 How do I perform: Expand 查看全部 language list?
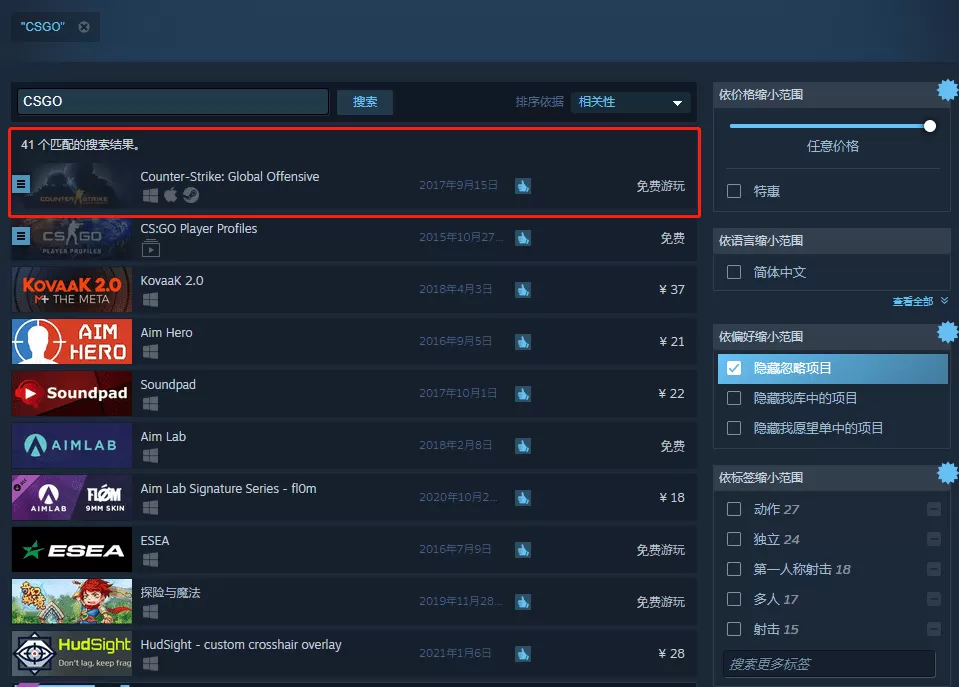click(x=920, y=301)
